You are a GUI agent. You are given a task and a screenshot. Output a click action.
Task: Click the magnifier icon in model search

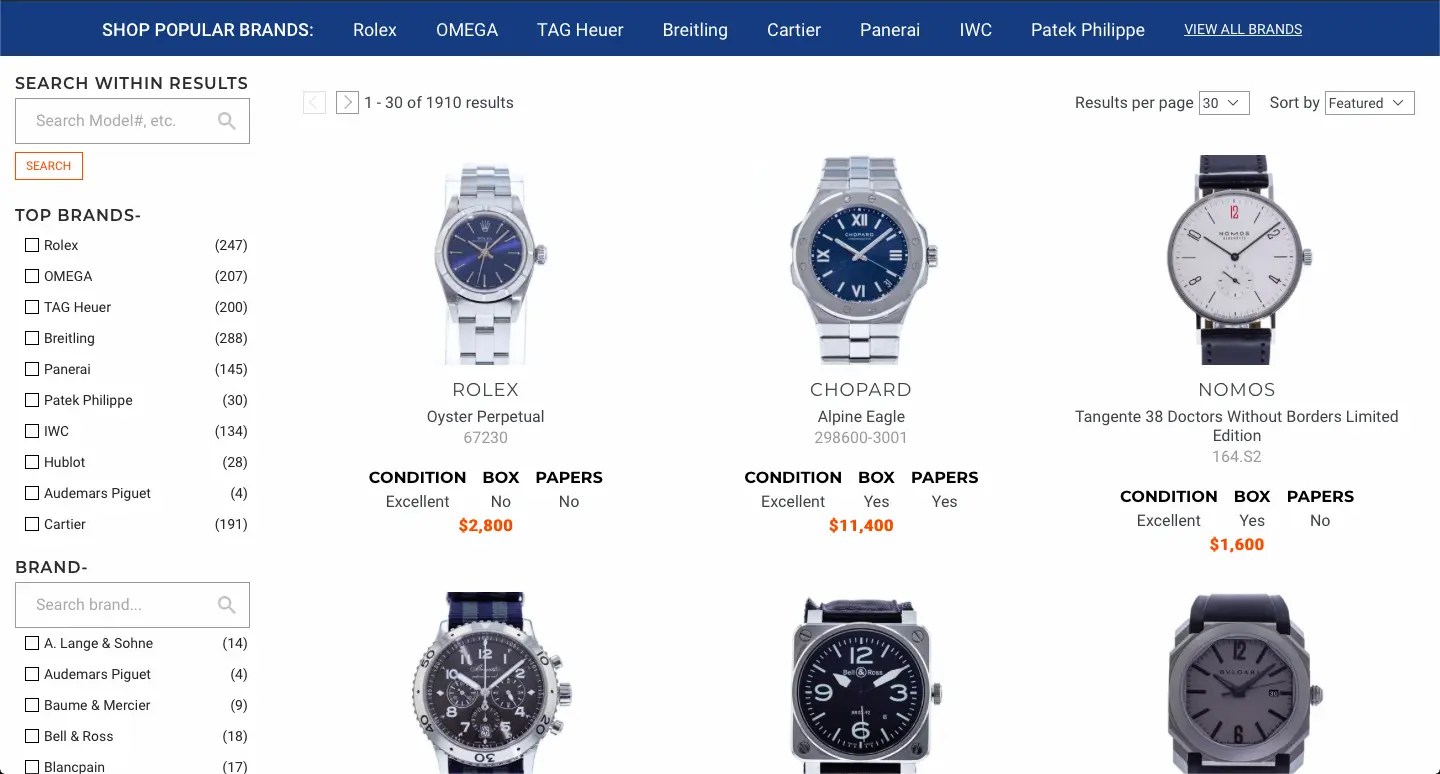pyautogui.click(x=227, y=121)
